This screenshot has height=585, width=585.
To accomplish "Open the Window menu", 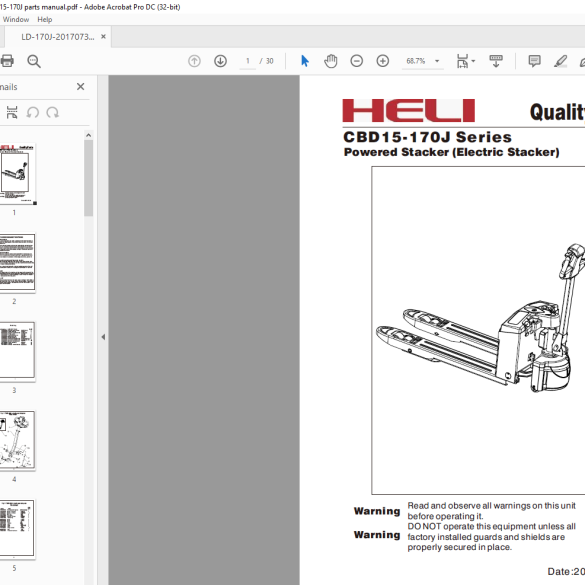I will point(16,19).
